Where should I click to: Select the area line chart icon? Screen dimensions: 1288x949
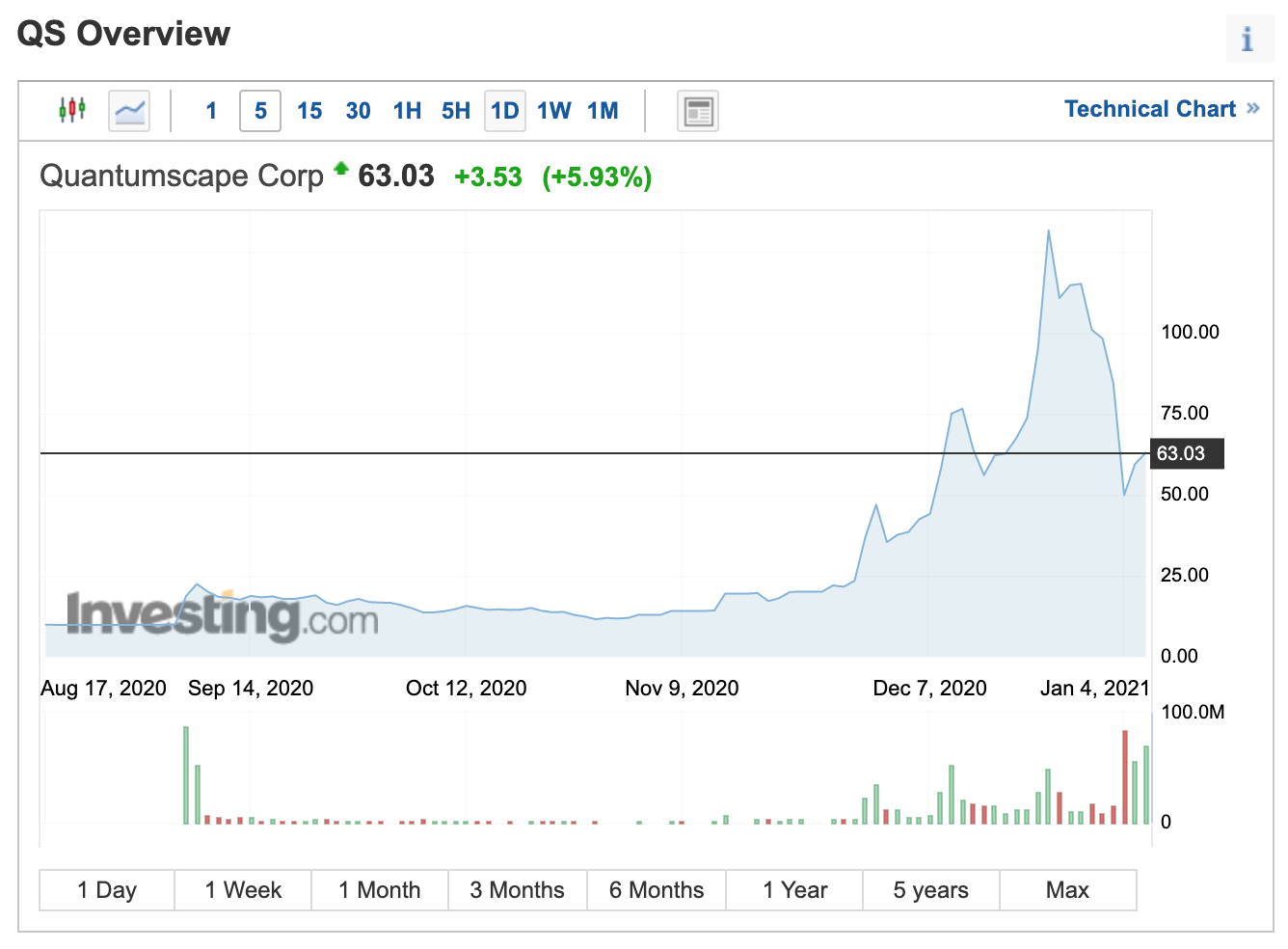129,111
